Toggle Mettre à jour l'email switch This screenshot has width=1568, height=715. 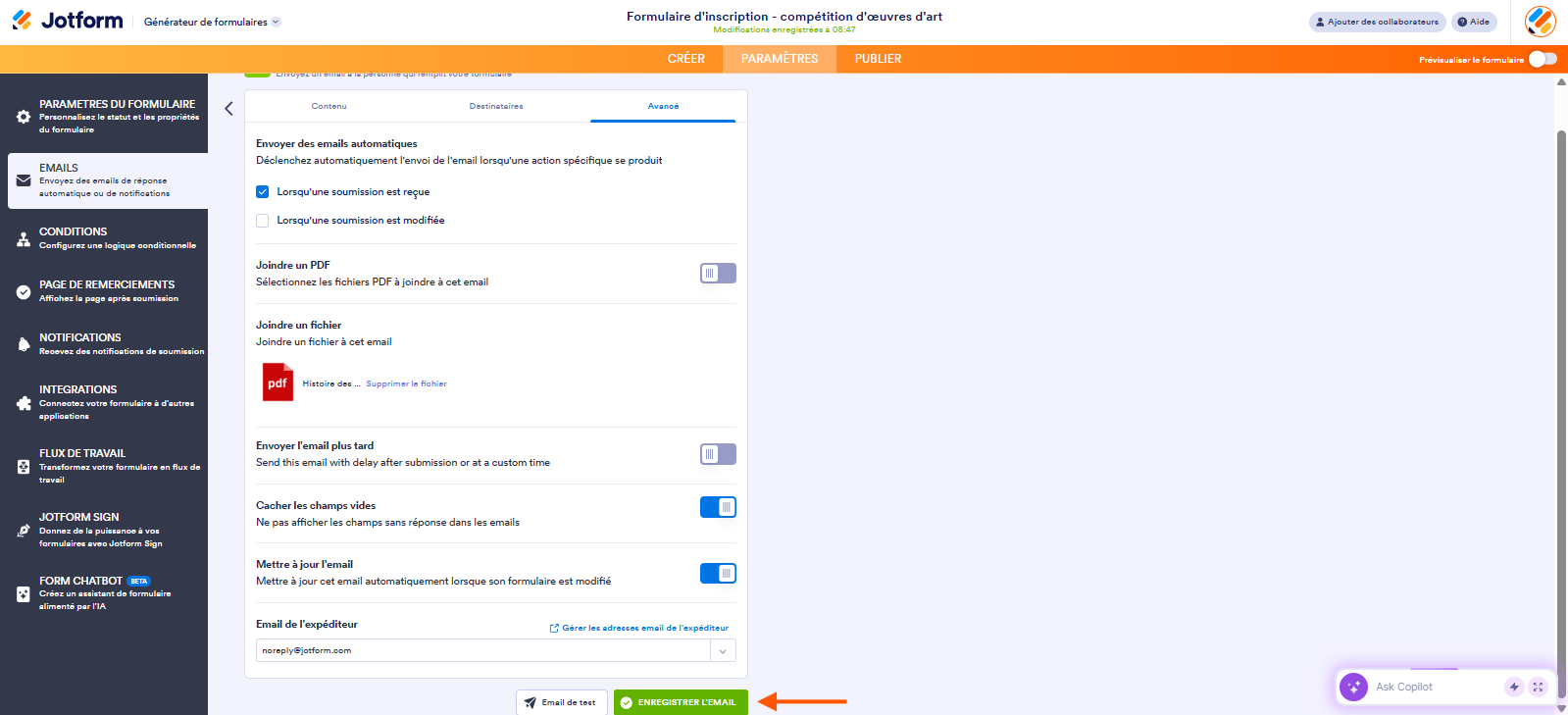[718, 574]
